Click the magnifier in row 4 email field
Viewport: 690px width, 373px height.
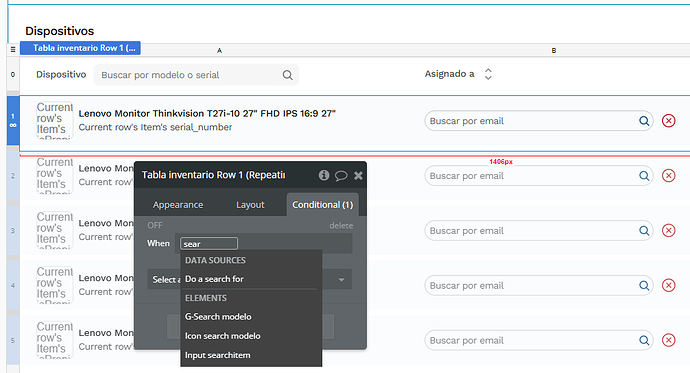644,285
